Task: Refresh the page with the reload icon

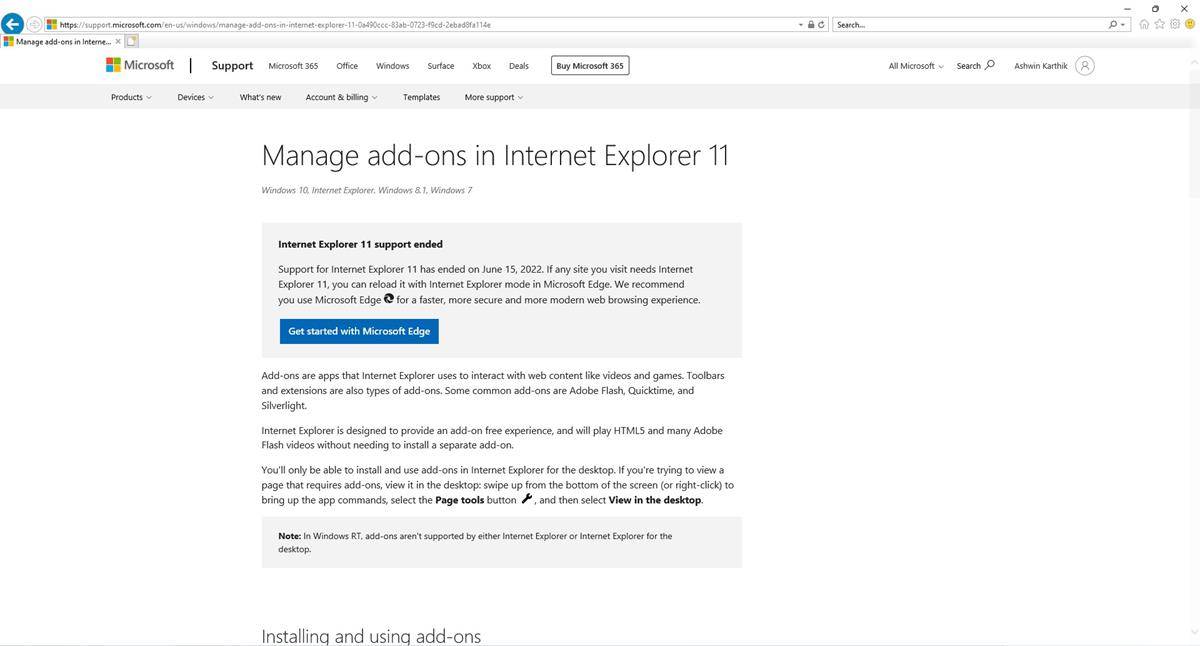Action: coord(821,24)
